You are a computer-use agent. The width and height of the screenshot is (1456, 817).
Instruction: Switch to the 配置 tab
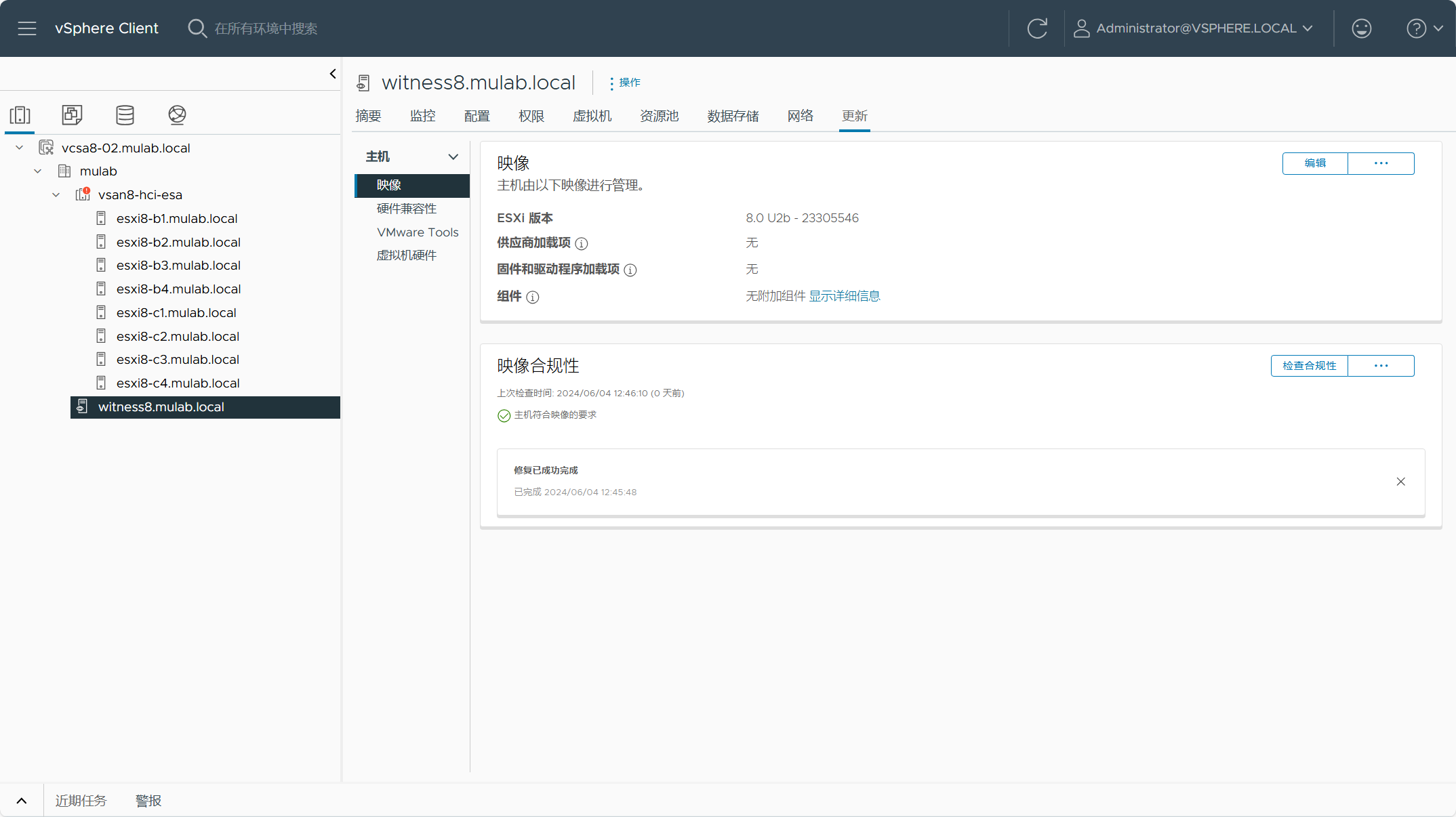tap(477, 116)
